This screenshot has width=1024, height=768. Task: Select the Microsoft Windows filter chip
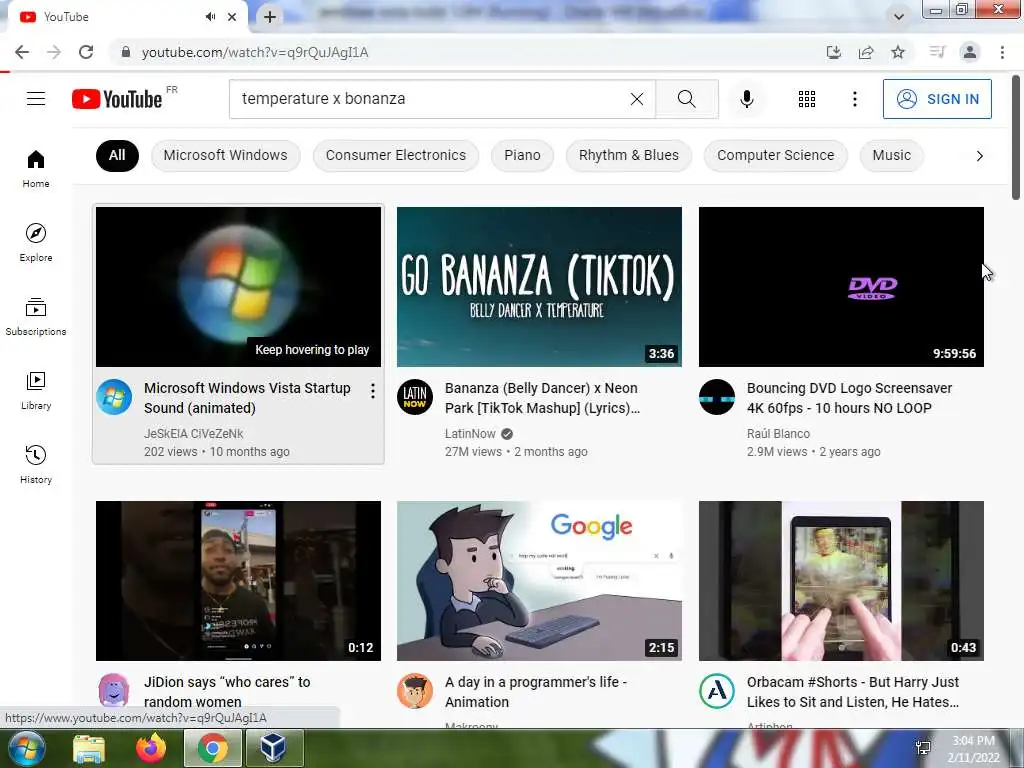[x=225, y=155]
